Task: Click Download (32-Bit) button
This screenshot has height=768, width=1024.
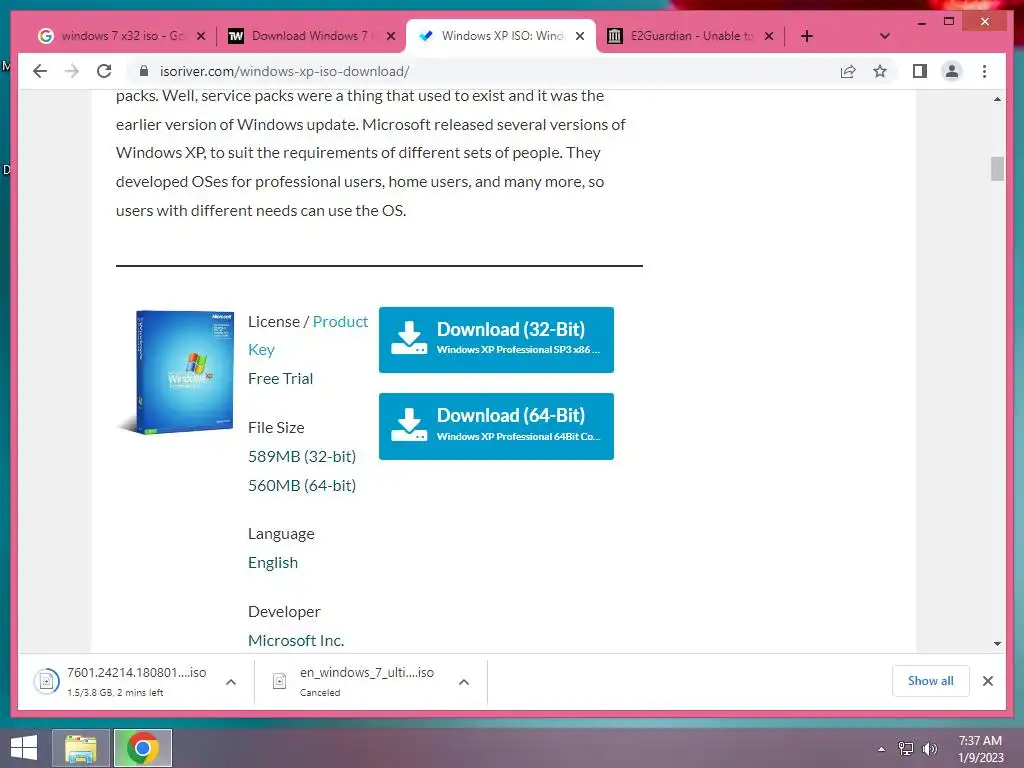Action: point(496,340)
